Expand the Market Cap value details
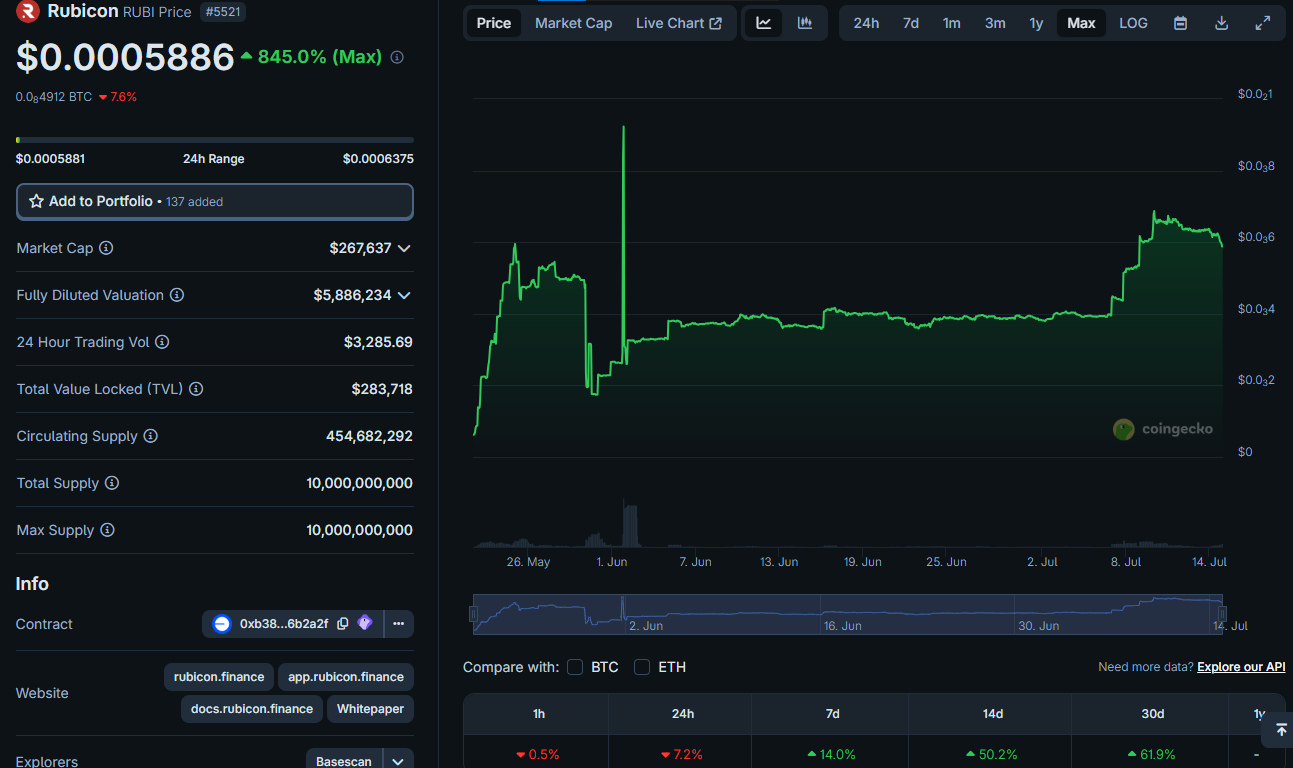This screenshot has width=1293, height=768. point(404,248)
